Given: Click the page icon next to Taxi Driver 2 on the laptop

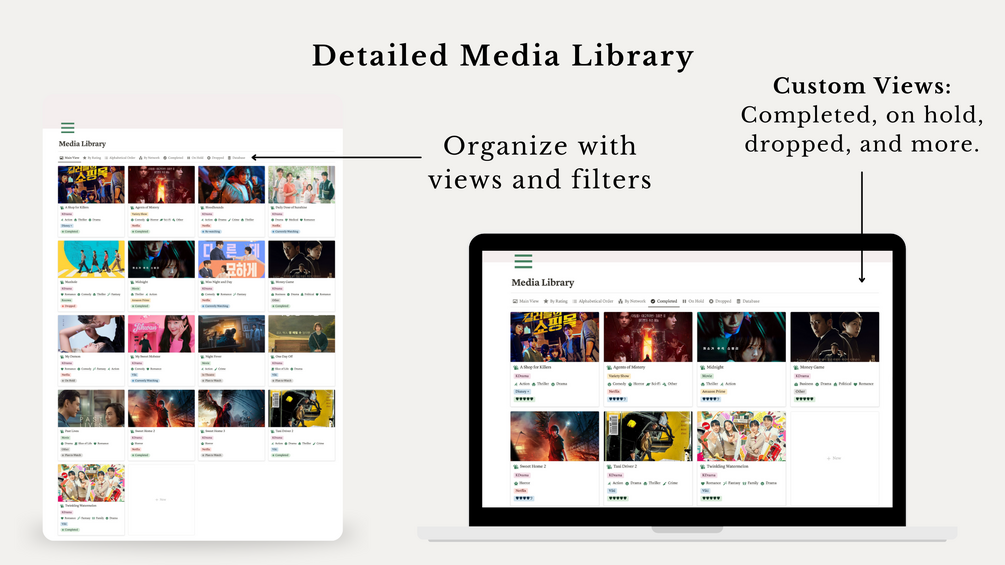Looking at the screenshot, I should click(x=610, y=466).
